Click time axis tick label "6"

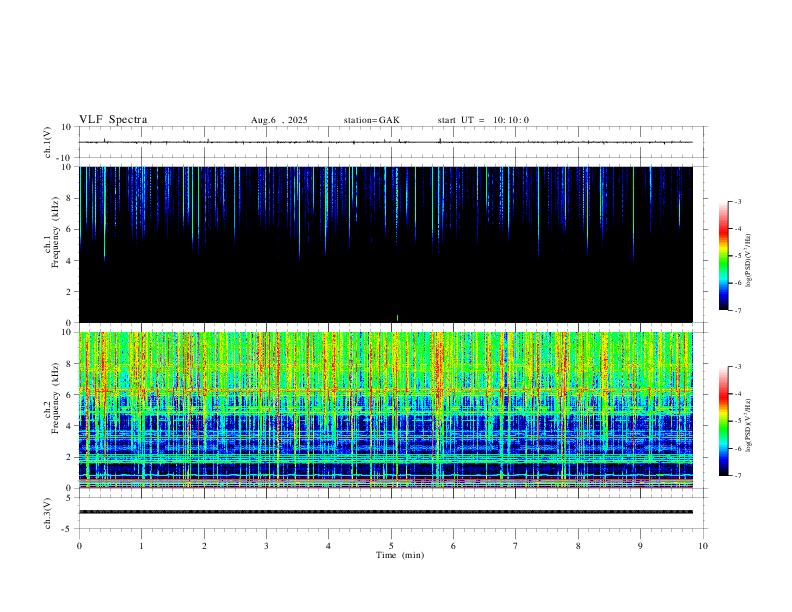[454, 546]
